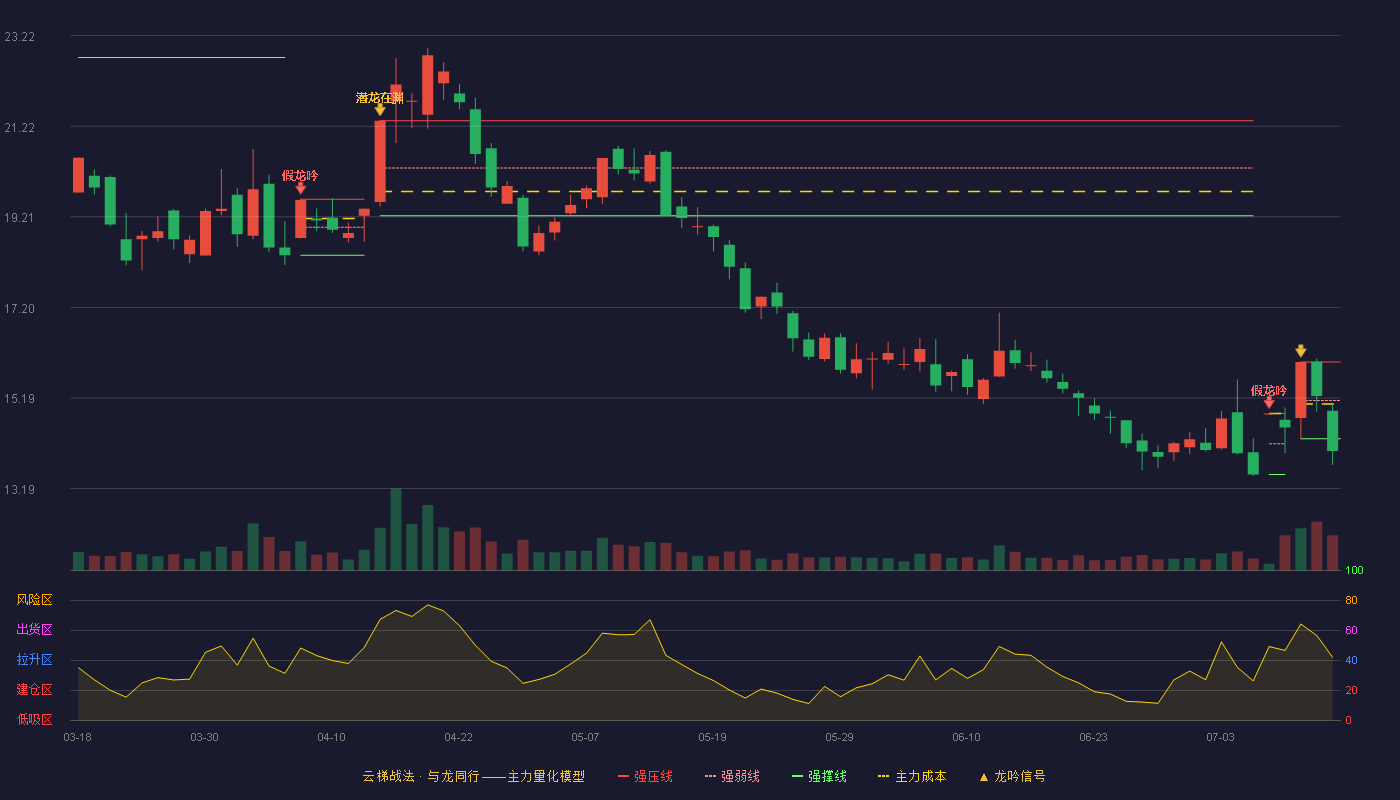1400x800 pixels.
Task: Click the yellow arrow under 潜龙在渊
Action: click(x=380, y=111)
